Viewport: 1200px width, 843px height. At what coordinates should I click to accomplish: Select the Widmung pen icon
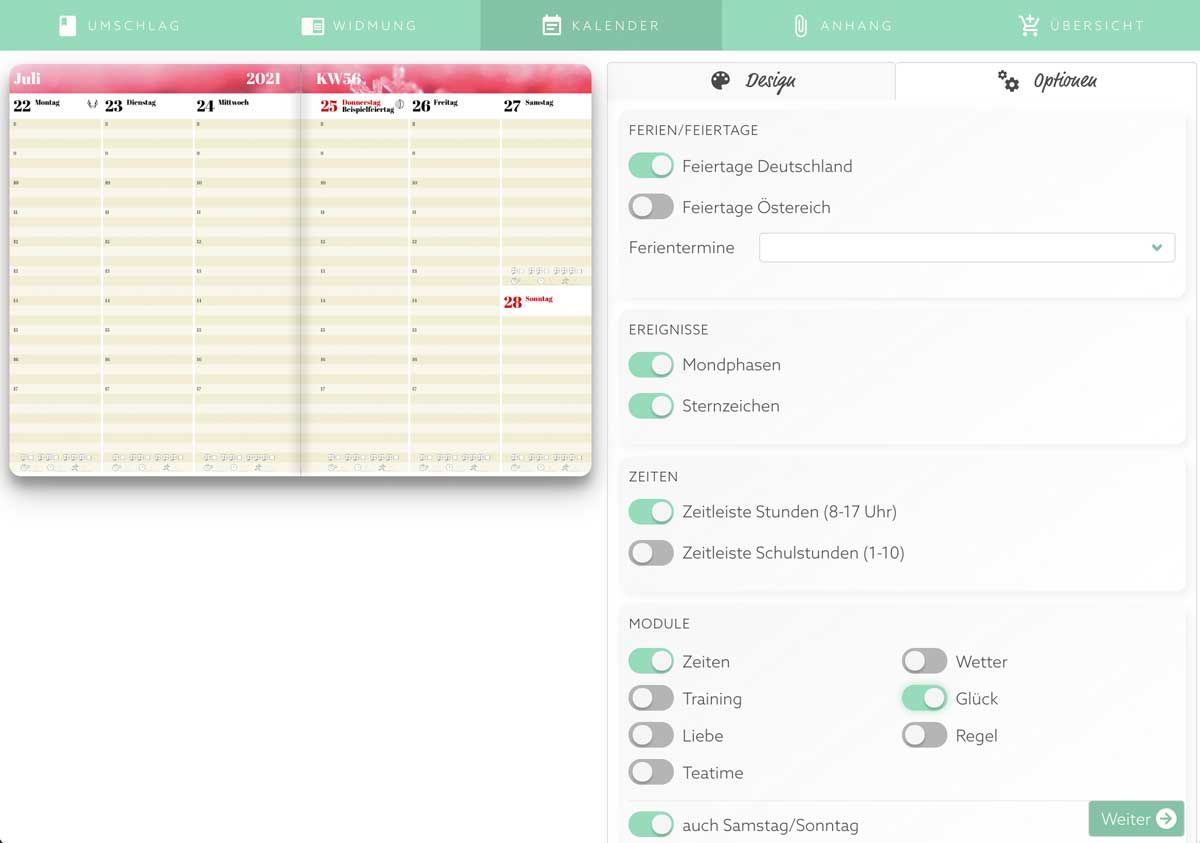314,25
